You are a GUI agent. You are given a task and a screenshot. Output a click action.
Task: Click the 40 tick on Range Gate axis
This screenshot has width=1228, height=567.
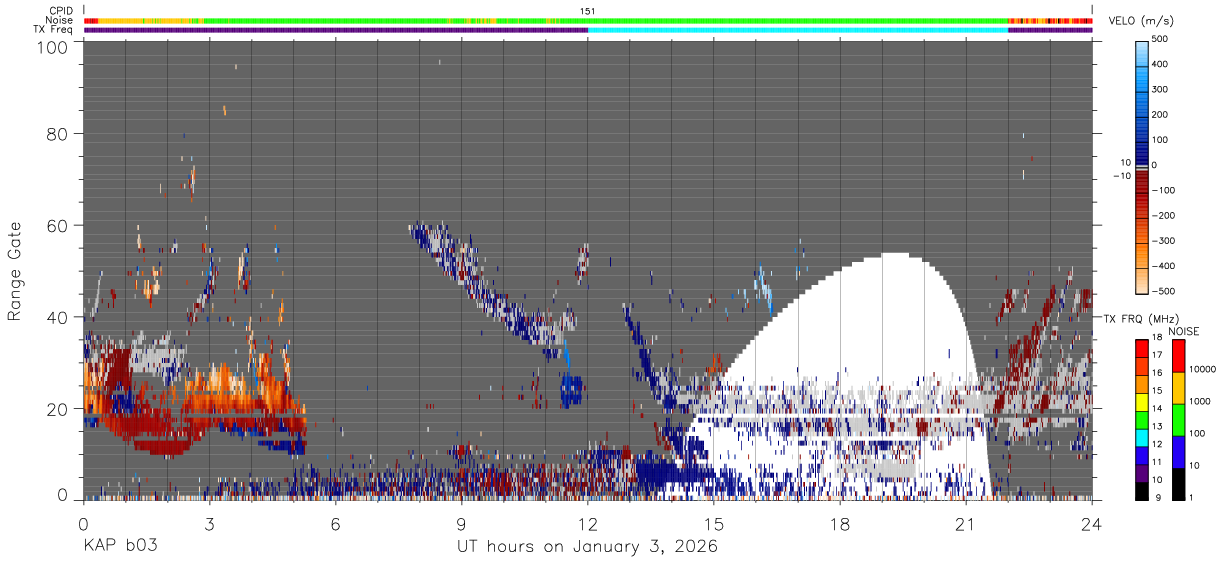pos(57,317)
